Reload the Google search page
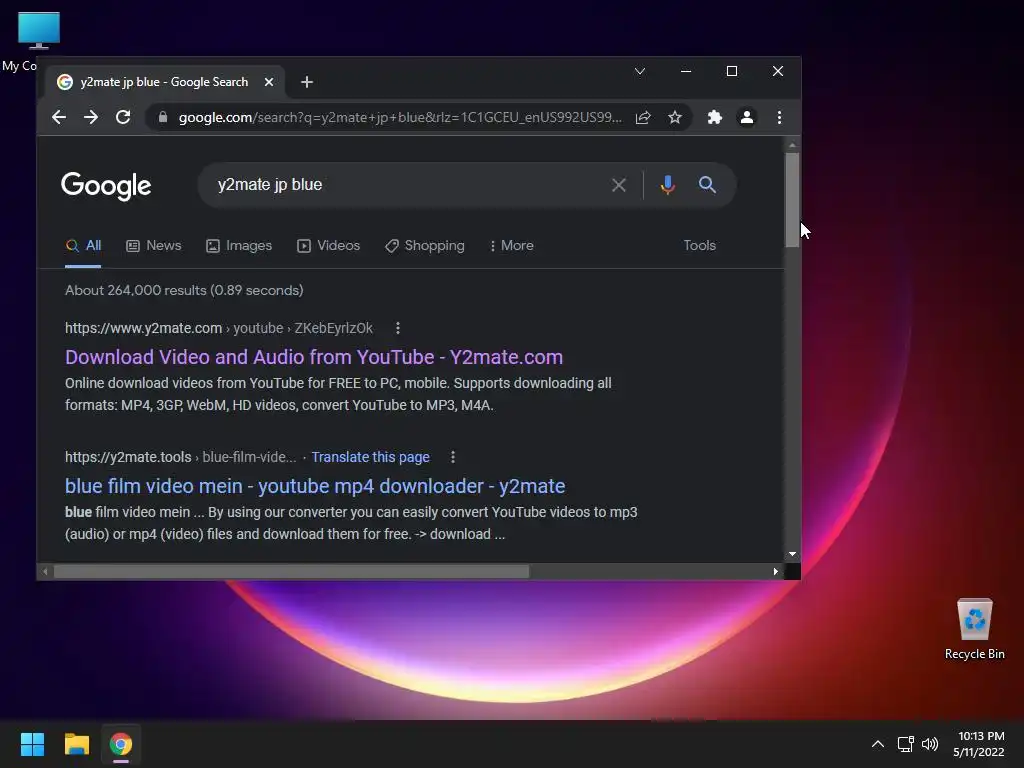Image resolution: width=1024 pixels, height=768 pixels. click(x=123, y=118)
